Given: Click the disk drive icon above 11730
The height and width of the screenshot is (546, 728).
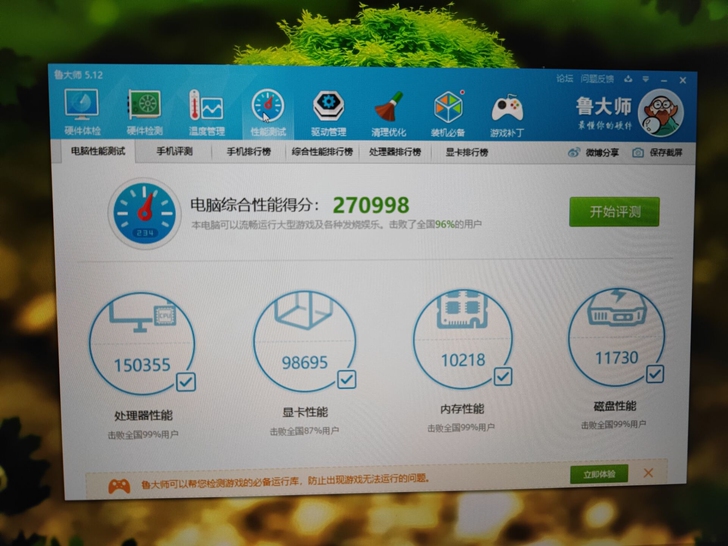Looking at the screenshot, I should click(x=617, y=306).
